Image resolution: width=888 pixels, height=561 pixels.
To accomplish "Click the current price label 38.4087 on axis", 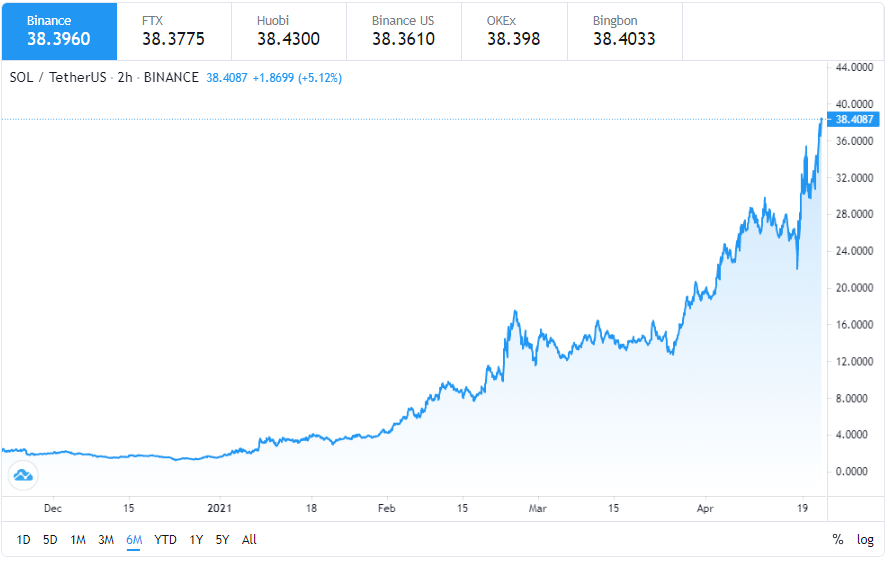I will [855, 119].
